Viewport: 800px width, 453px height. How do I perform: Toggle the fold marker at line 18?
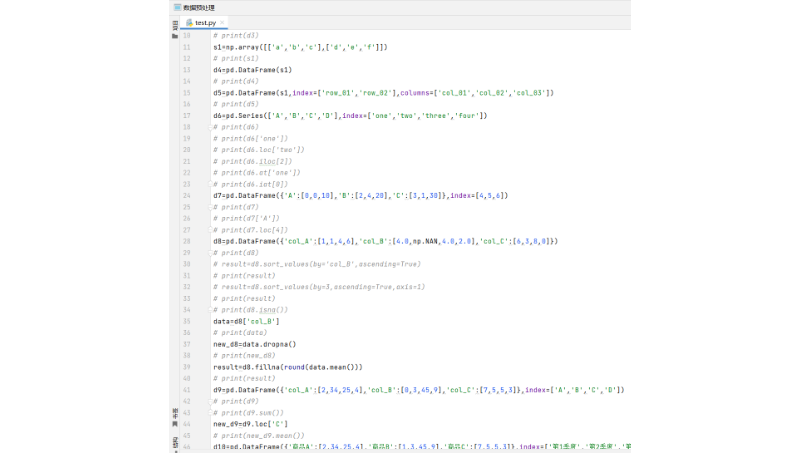pos(210,127)
